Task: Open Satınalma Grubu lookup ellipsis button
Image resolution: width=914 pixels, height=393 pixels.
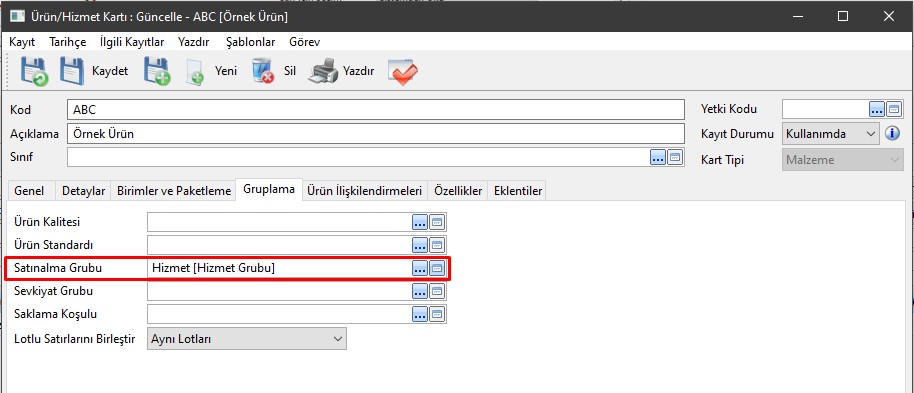Action: coord(420,268)
